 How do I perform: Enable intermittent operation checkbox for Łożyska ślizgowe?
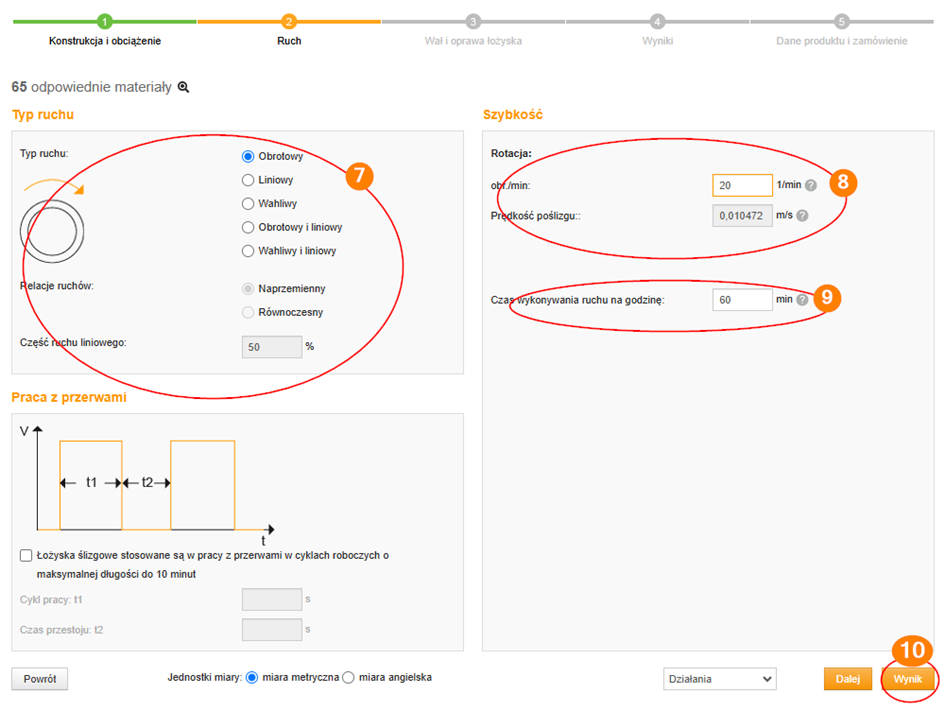[x=26, y=555]
